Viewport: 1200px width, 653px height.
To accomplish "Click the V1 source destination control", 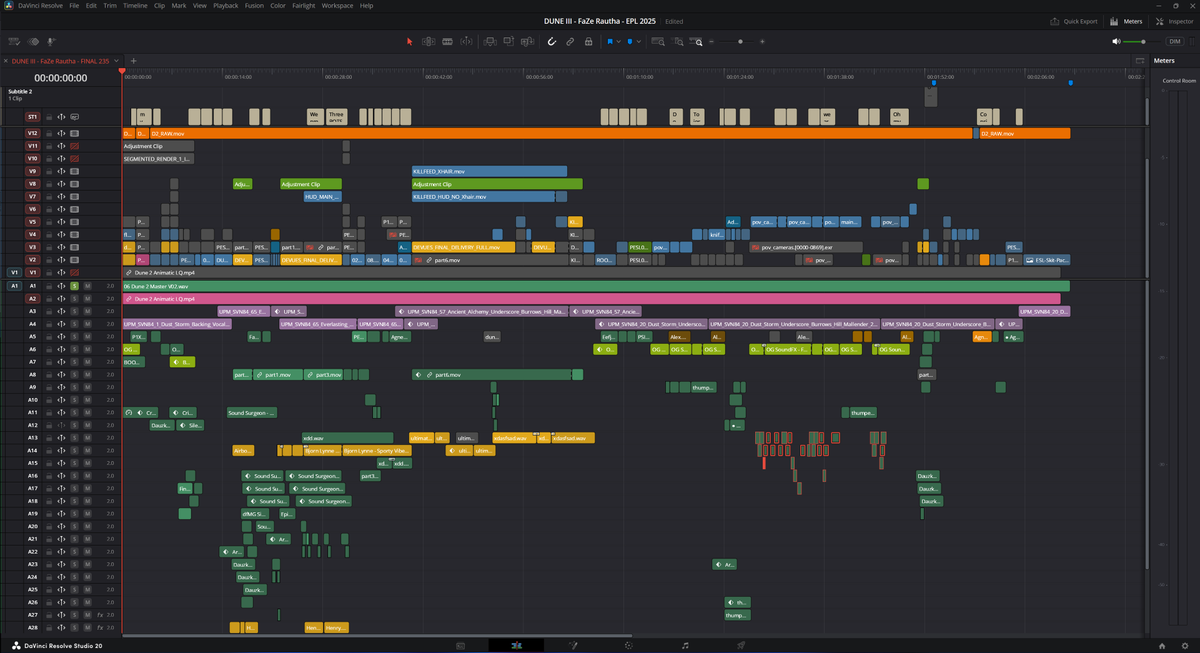I will 14,272.
